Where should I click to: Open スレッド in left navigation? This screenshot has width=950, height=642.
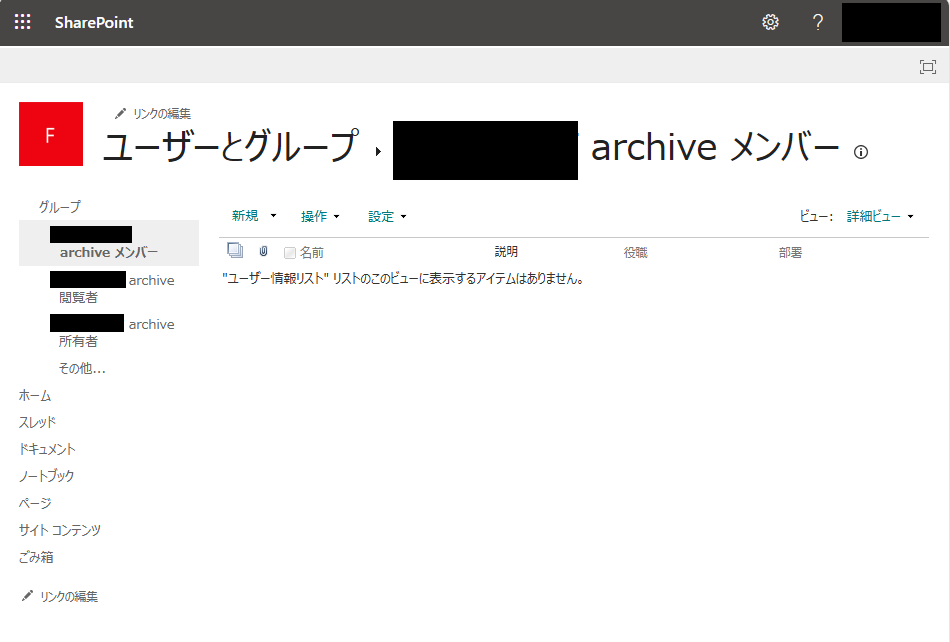tap(37, 422)
